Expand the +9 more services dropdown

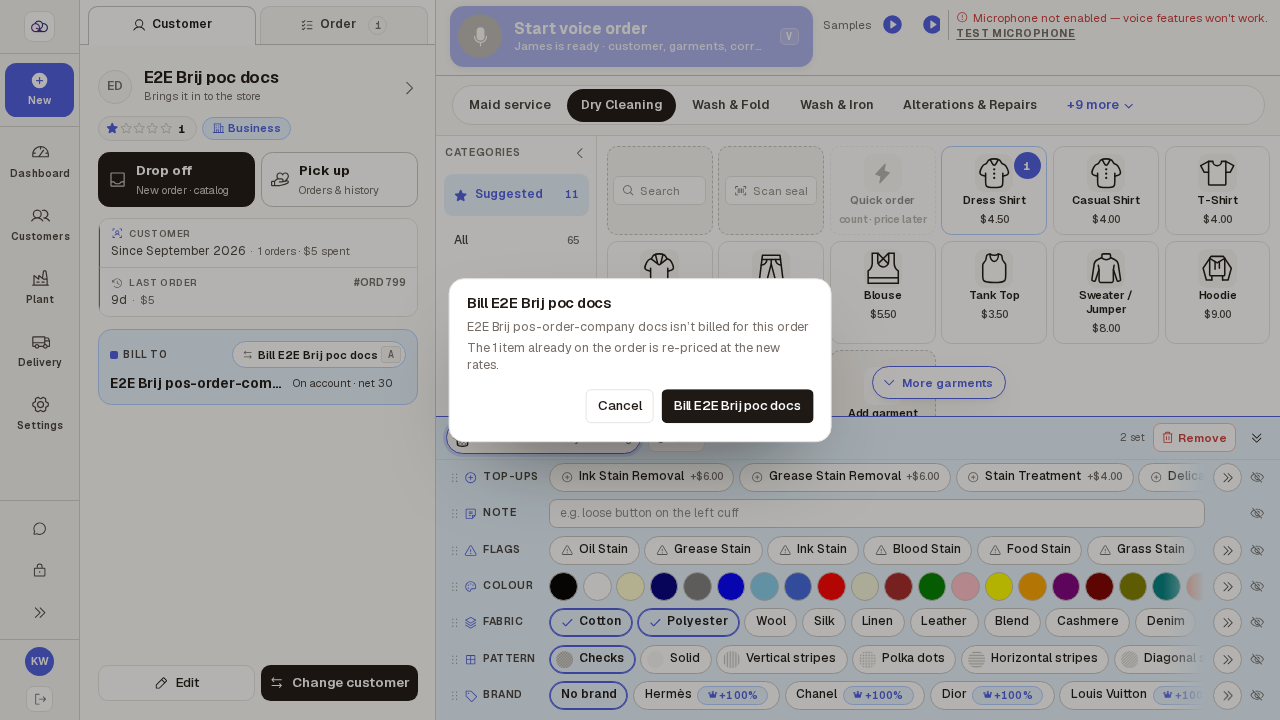click(x=1100, y=105)
